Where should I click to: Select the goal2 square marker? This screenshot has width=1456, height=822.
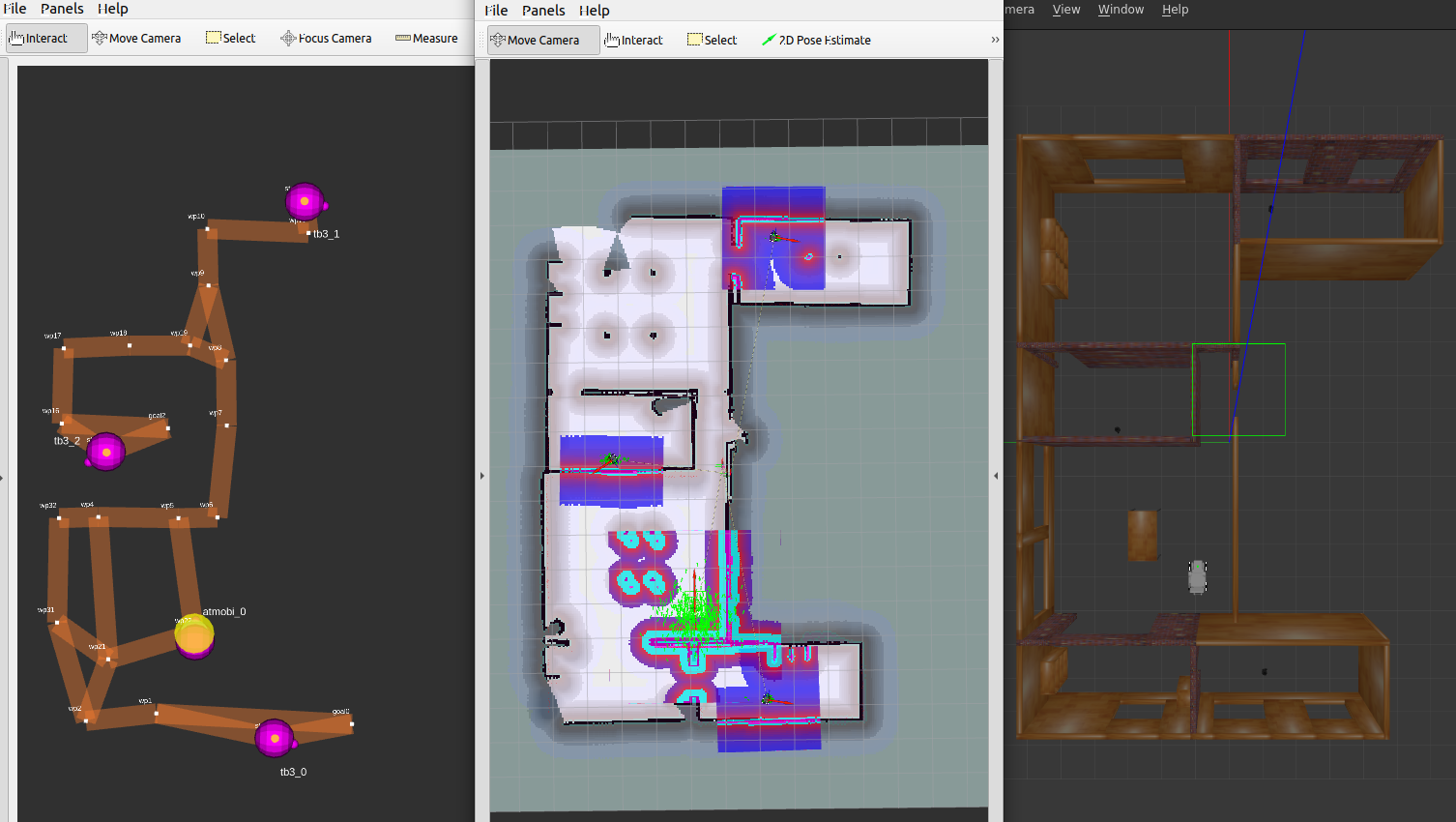pos(167,427)
